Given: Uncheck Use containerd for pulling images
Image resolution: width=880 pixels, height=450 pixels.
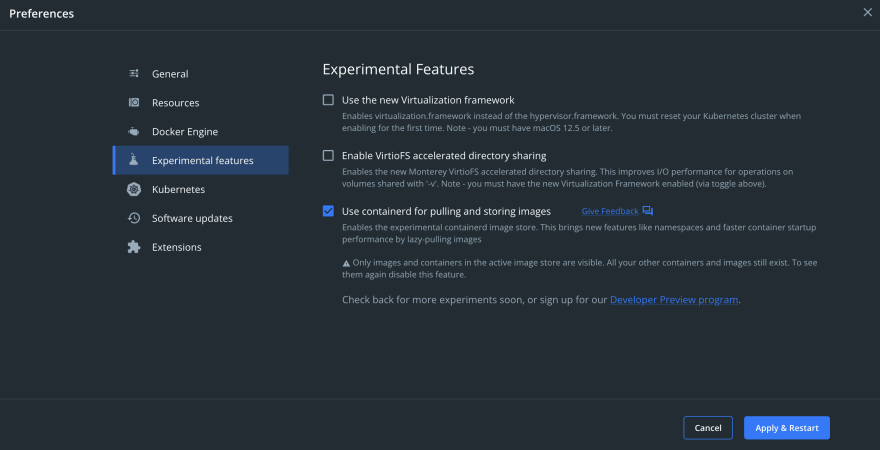Looking at the screenshot, I should pos(328,211).
